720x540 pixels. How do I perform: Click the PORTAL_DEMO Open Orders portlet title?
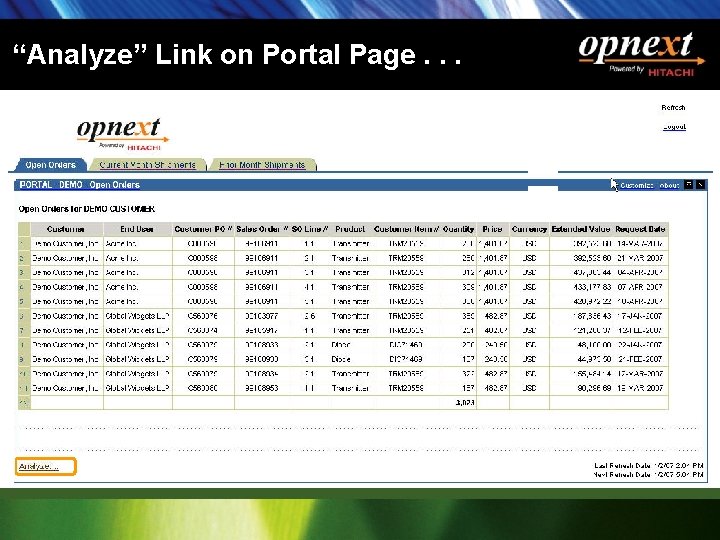point(80,185)
